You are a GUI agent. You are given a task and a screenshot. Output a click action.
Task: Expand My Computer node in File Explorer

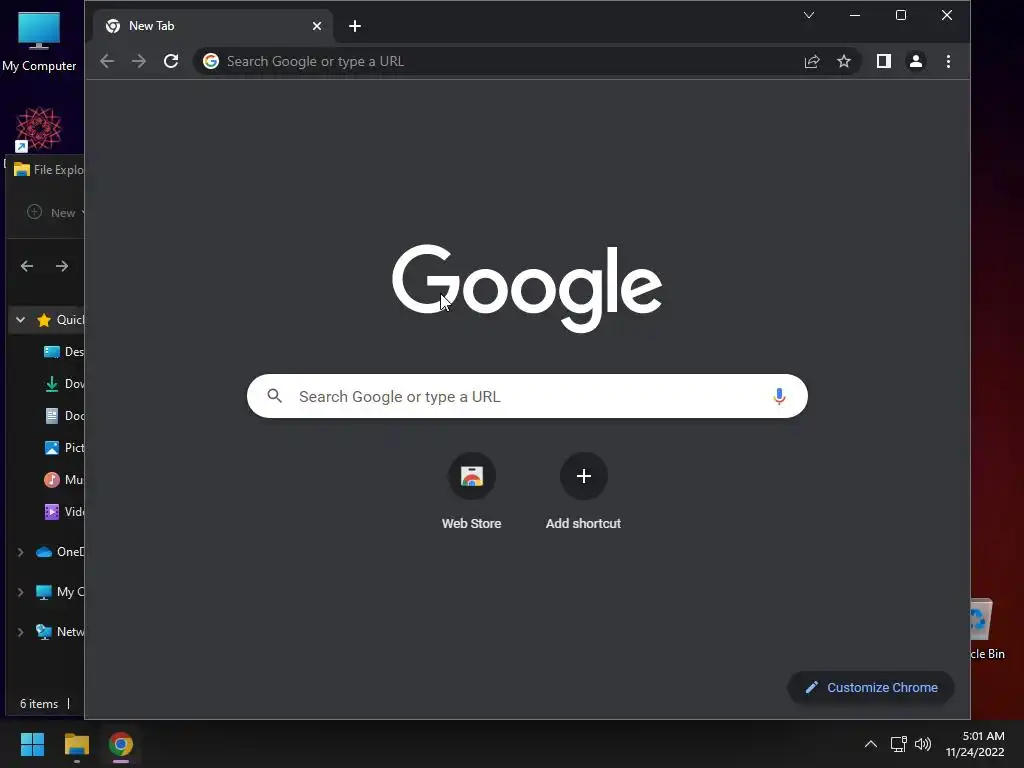(20, 592)
